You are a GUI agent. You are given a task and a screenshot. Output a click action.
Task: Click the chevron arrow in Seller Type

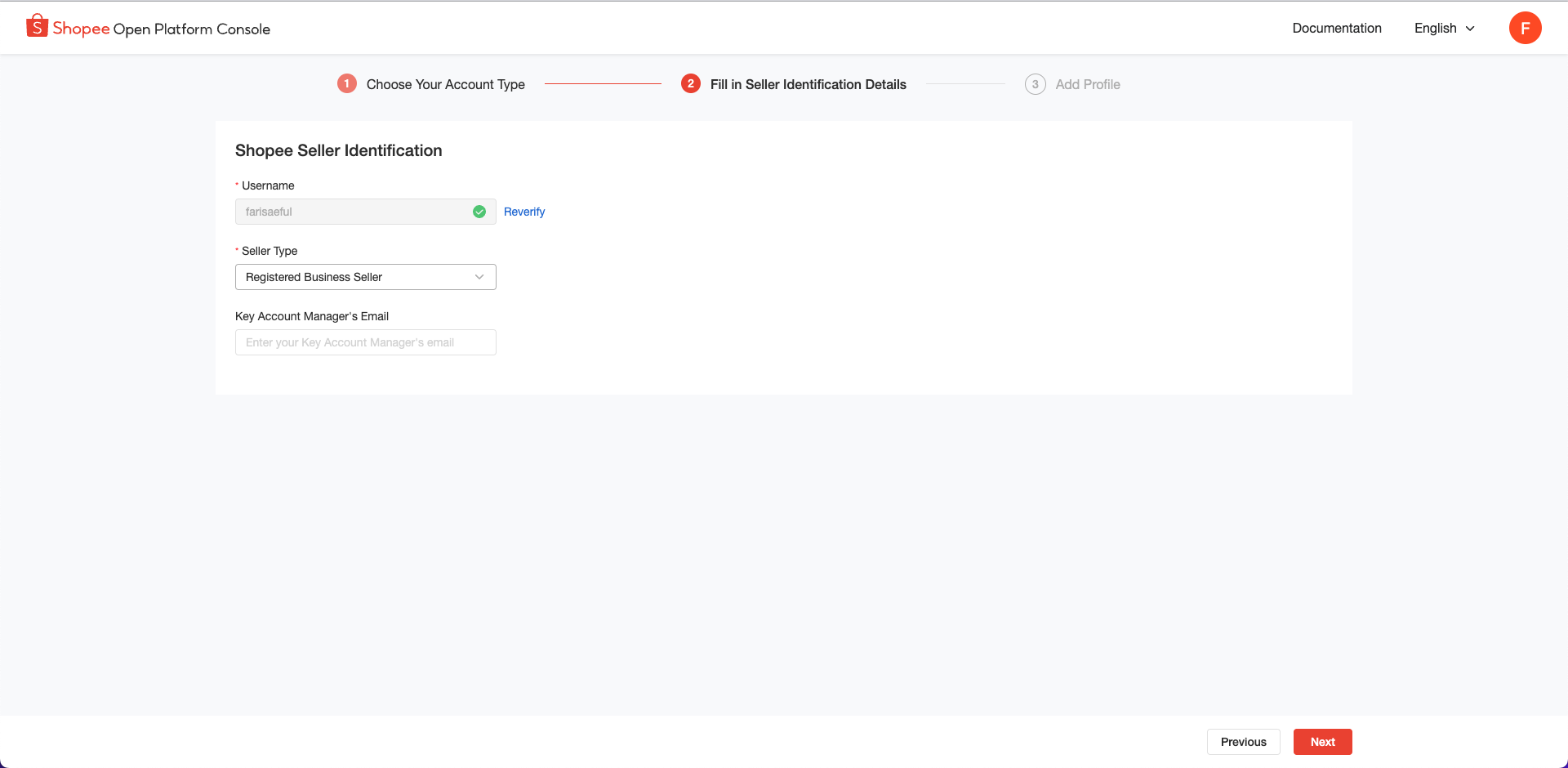click(x=479, y=277)
